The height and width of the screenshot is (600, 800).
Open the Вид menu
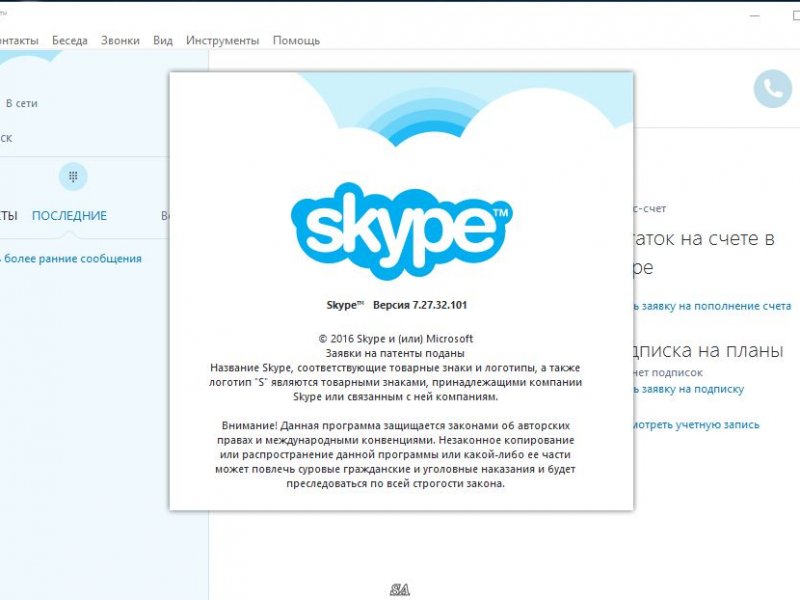tap(163, 40)
